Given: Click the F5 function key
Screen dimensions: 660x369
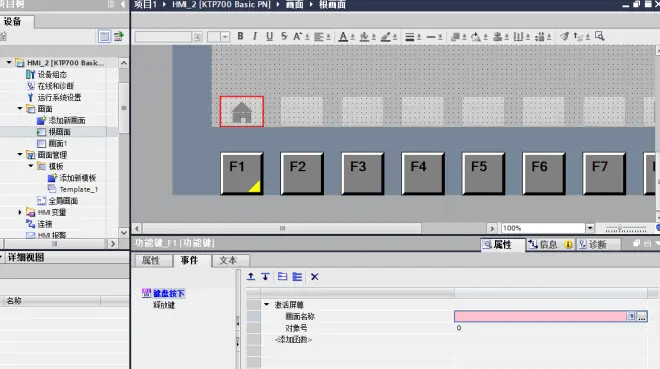Looking at the screenshot, I should [484, 173].
